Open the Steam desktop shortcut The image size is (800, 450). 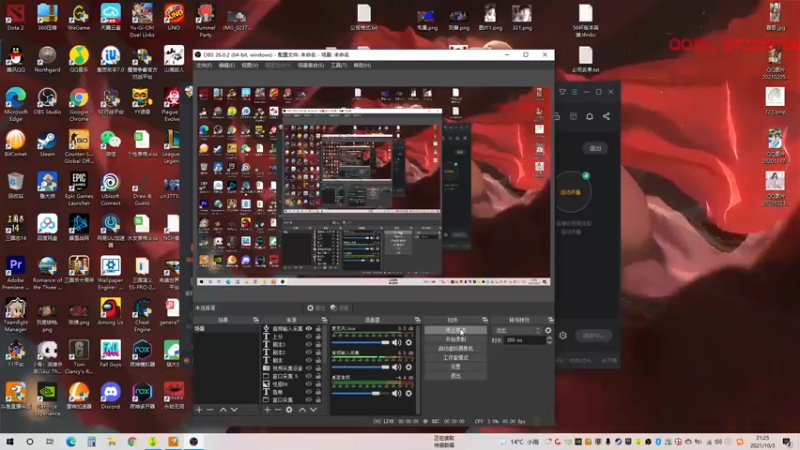tap(47, 144)
